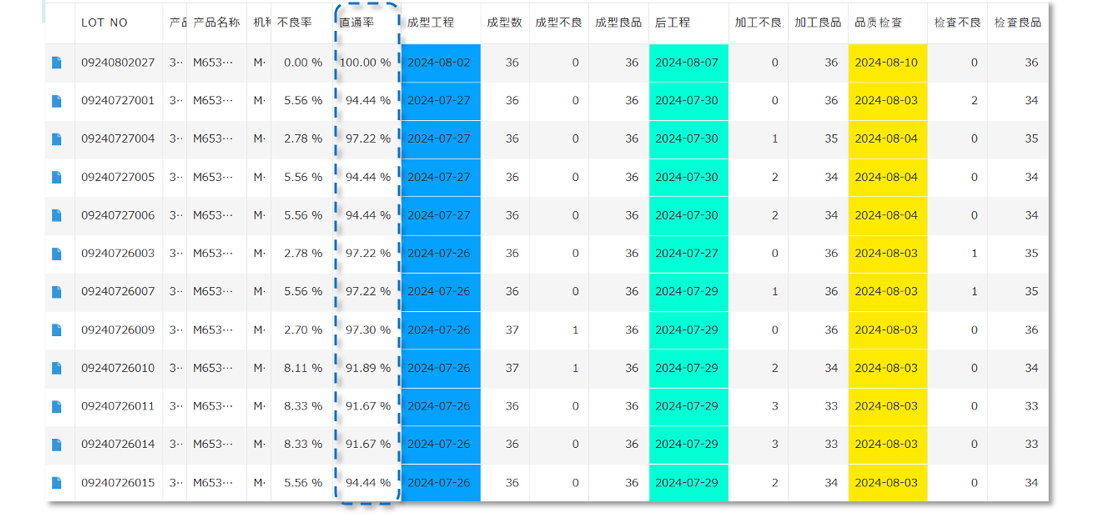Select lot number 09240726014 cell

[118, 445]
